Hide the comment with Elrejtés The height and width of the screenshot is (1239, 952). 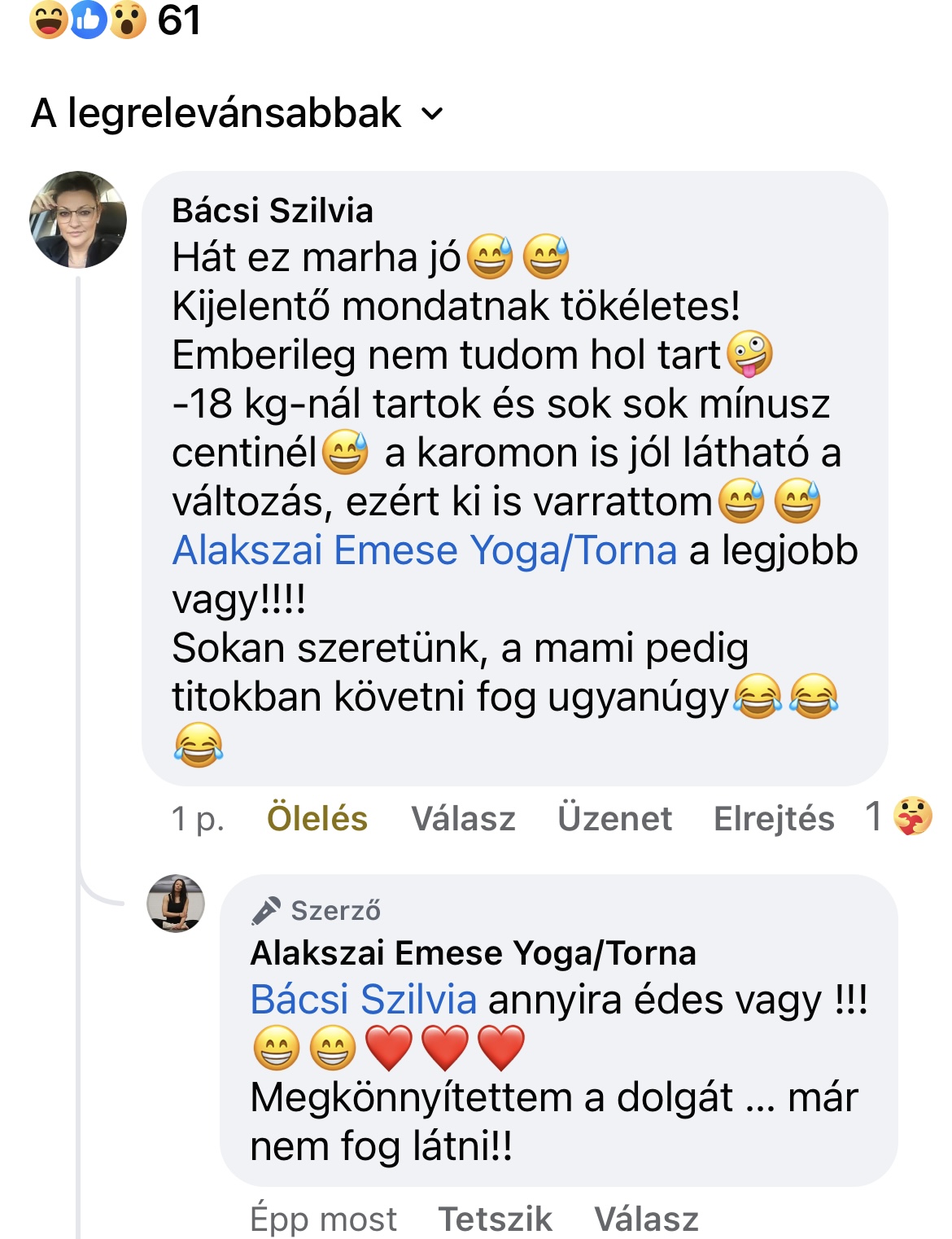(x=774, y=818)
